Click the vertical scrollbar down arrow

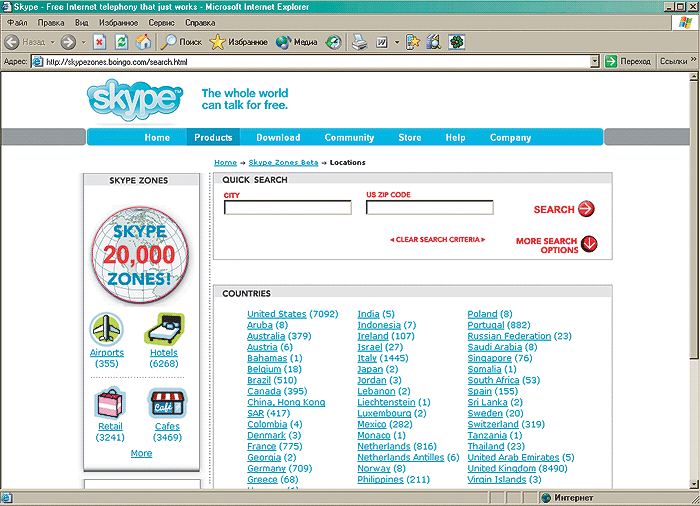(693, 484)
